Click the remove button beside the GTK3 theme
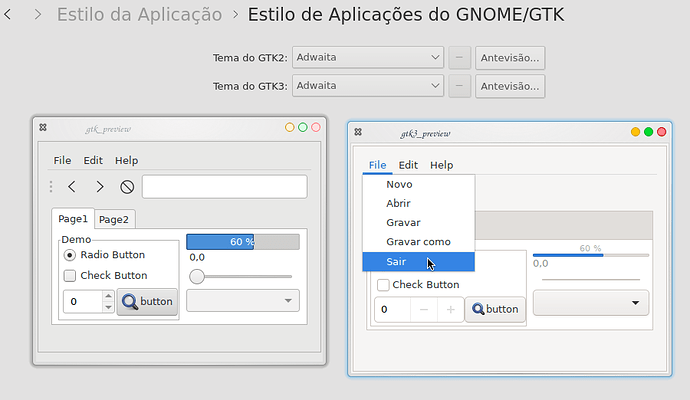 (459, 86)
